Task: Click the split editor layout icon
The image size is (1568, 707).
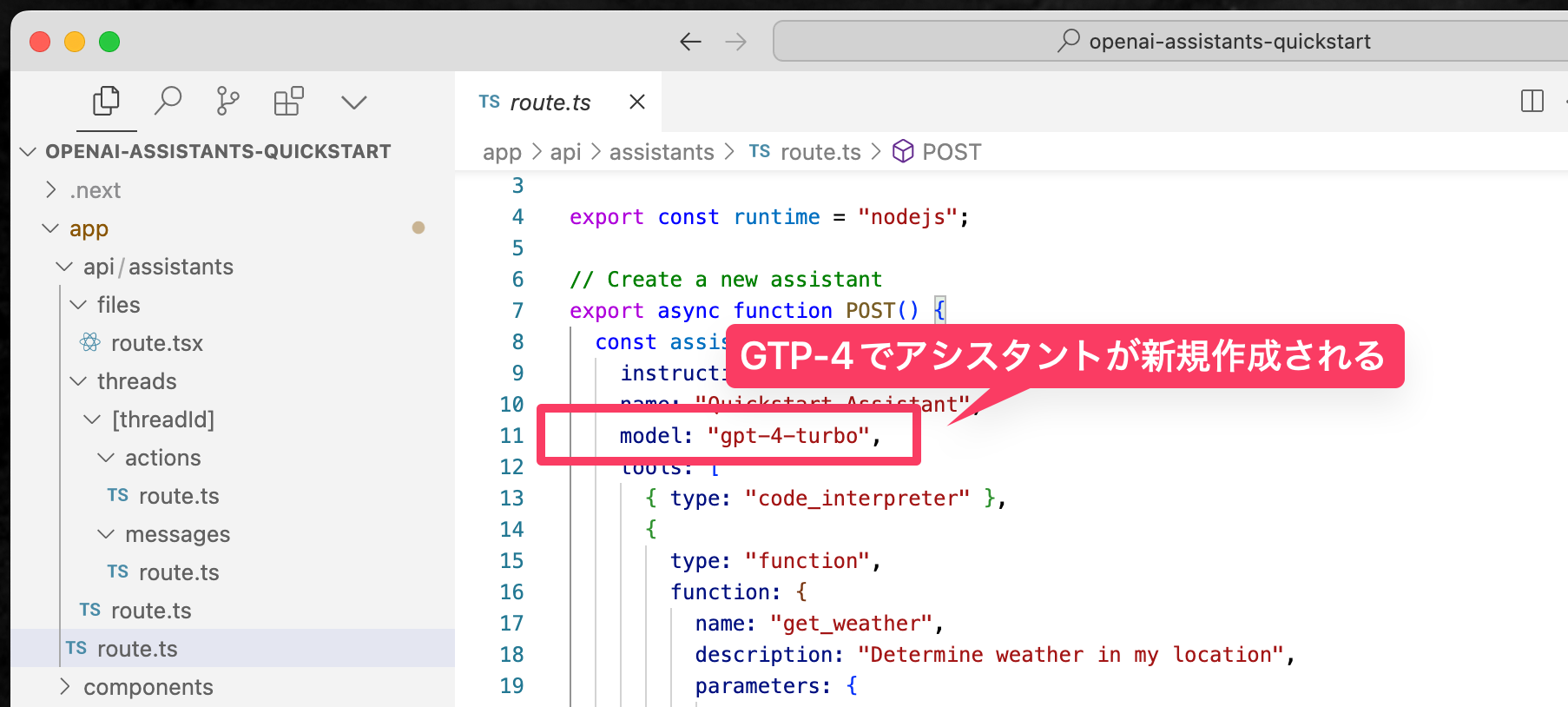Action: 1532,102
